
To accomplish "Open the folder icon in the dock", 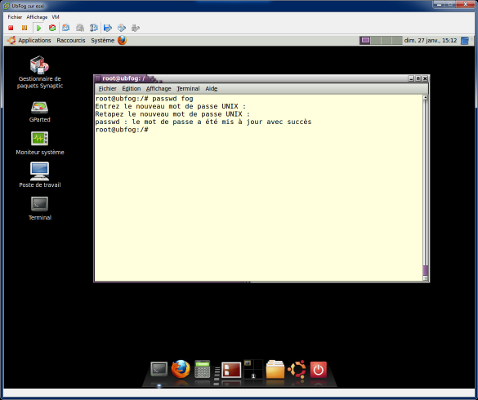I will 275,369.
